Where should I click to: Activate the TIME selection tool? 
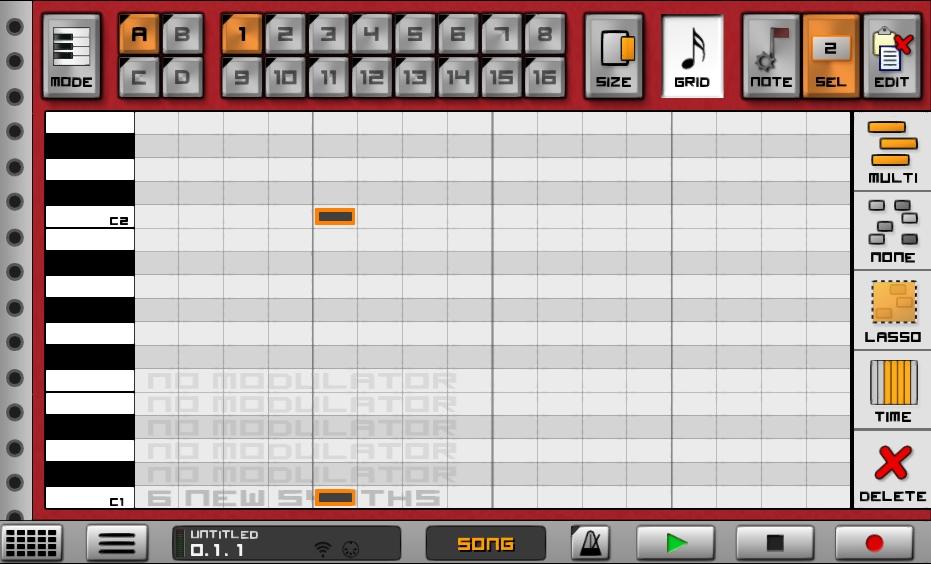point(892,390)
